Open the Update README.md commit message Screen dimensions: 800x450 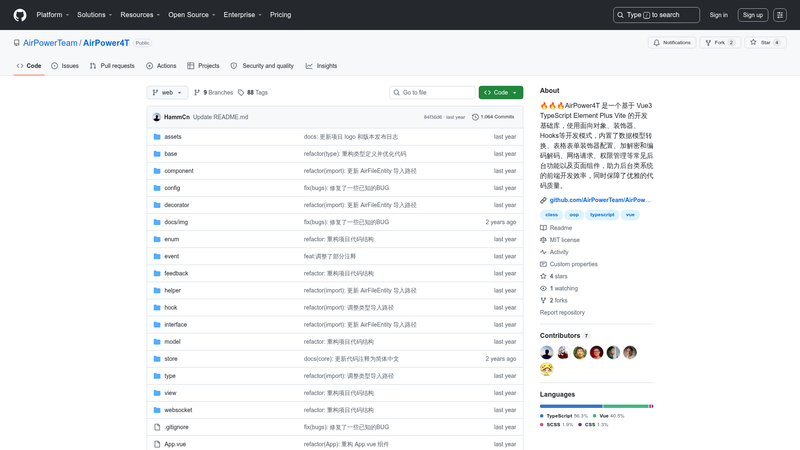point(220,117)
